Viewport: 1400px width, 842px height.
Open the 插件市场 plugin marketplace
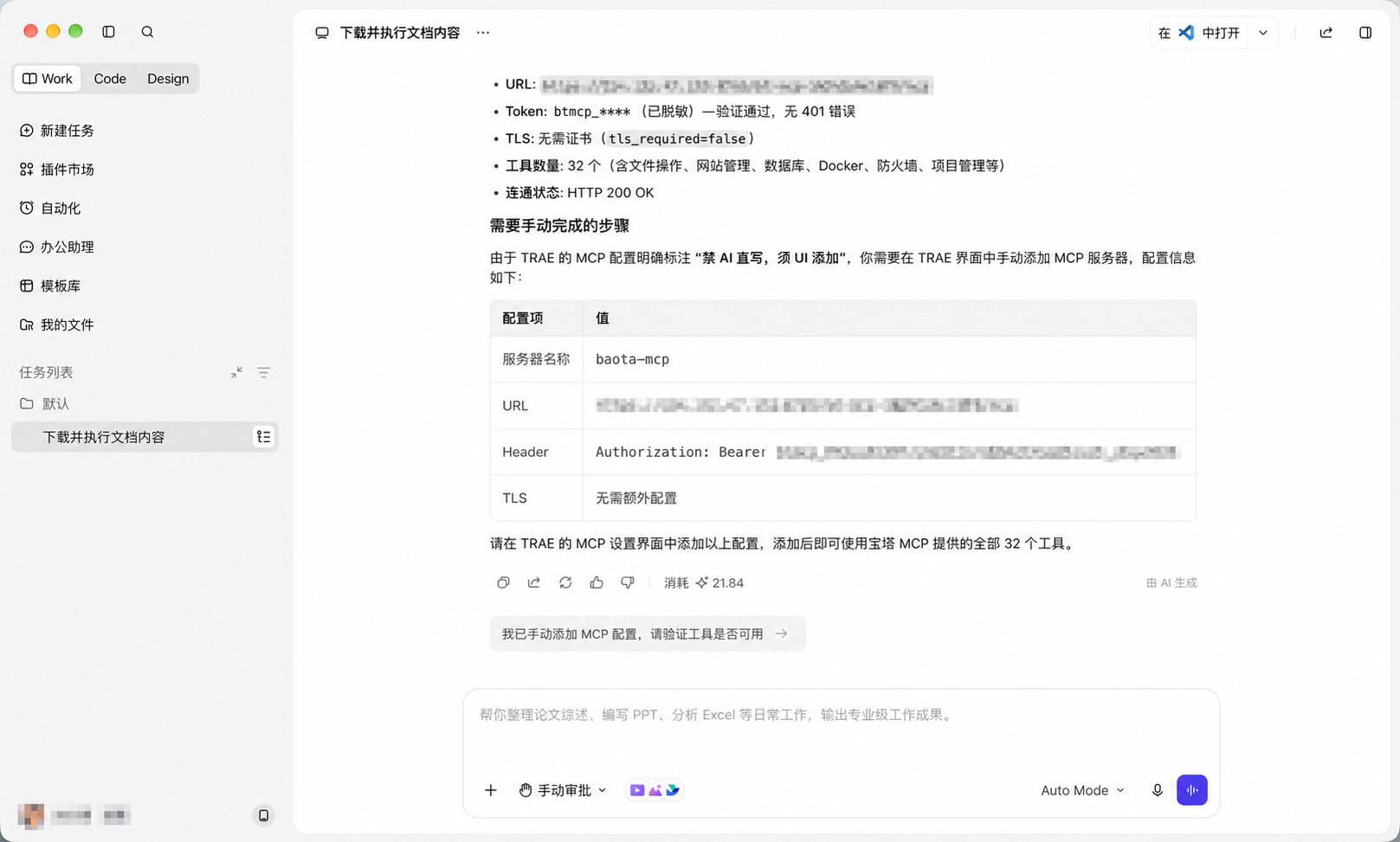click(57, 170)
